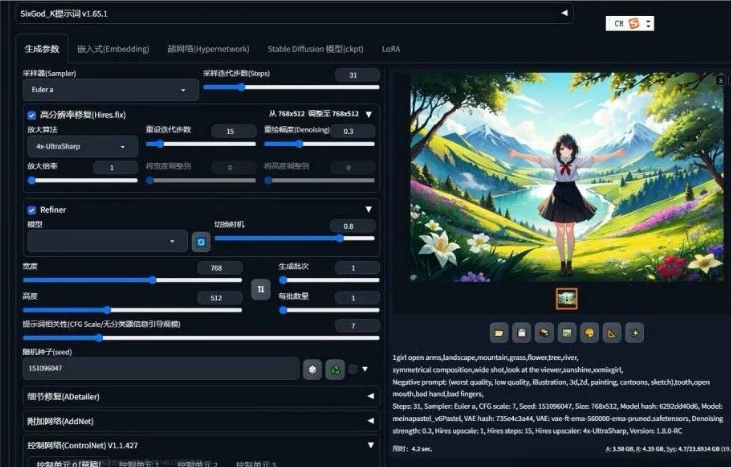Click the '4.2 sec.' elapsed time text
The height and width of the screenshot is (467, 731).
(x=422, y=449)
